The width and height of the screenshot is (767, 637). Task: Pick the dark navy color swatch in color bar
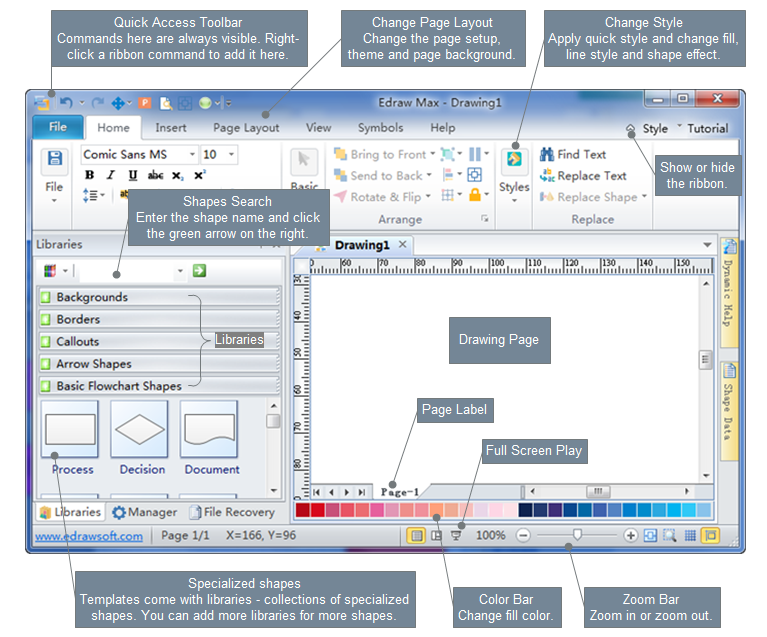[x=525, y=510]
